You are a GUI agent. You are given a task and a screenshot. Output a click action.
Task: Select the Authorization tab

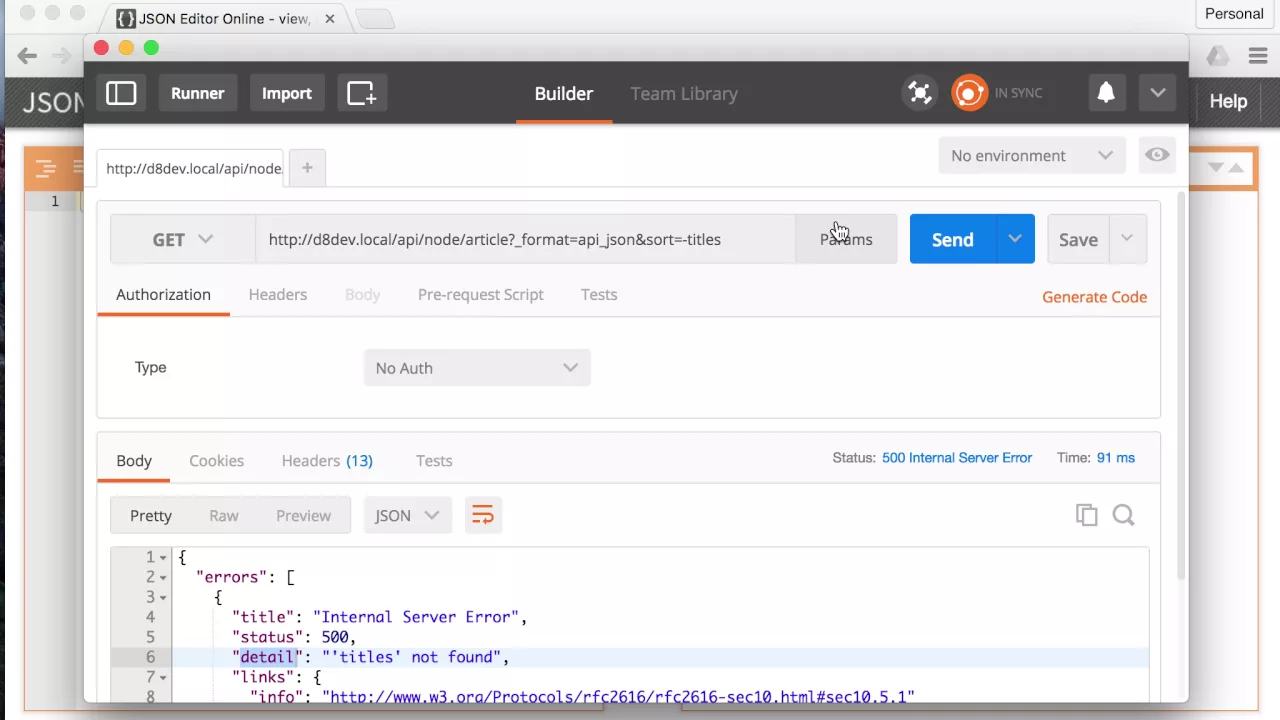tap(163, 294)
